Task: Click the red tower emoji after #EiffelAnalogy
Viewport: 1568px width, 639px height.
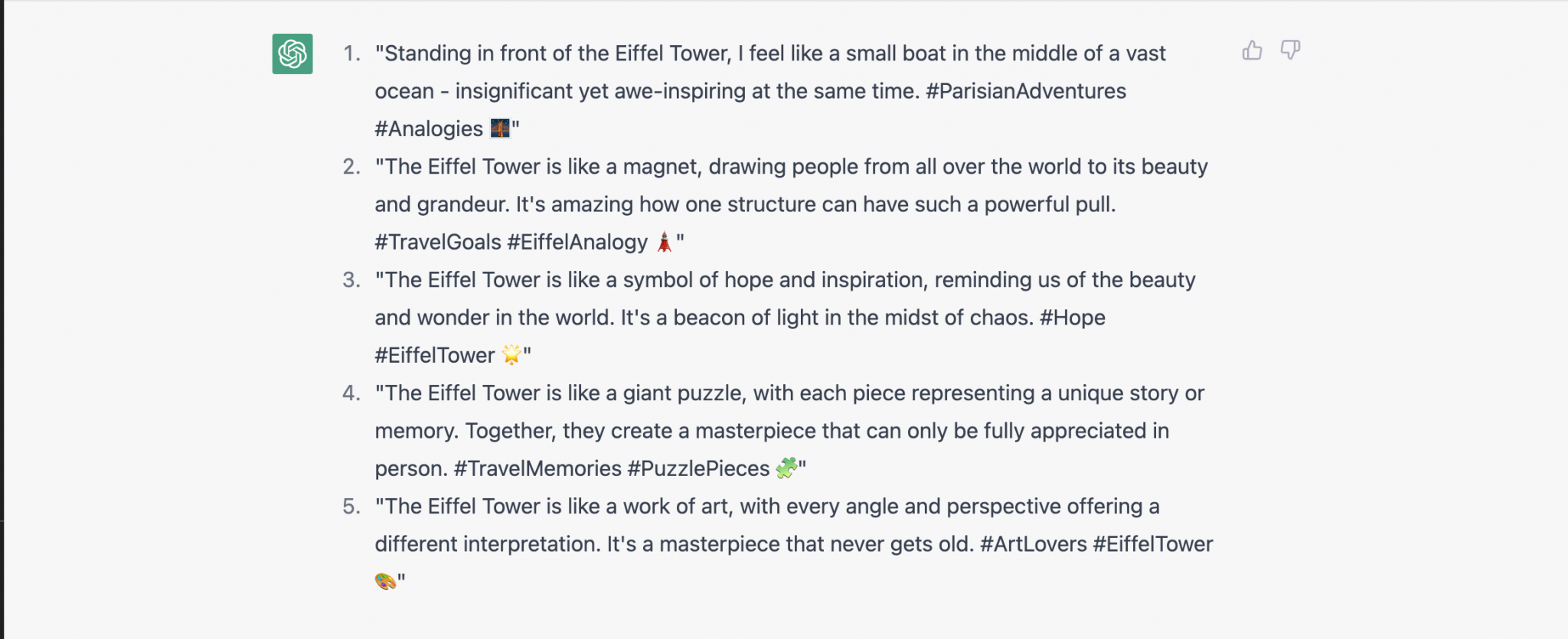Action: pyautogui.click(x=664, y=242)
